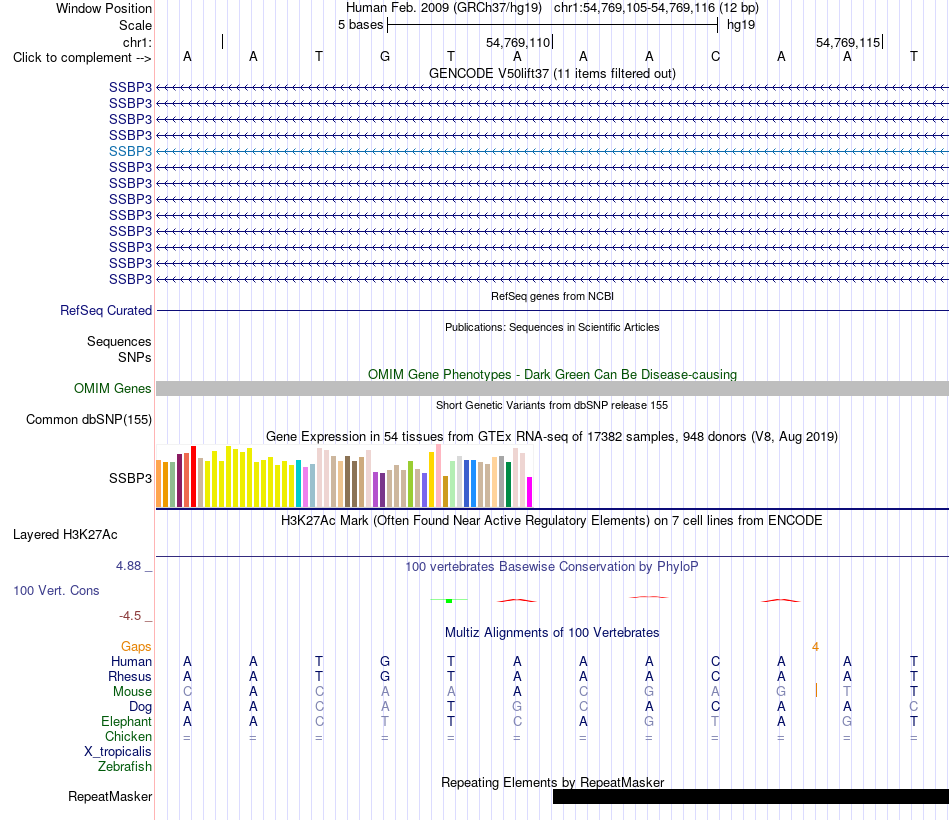The image size is (950, 820).
Task: Click the G base in the sequence ruler
Action: point(385,56)
